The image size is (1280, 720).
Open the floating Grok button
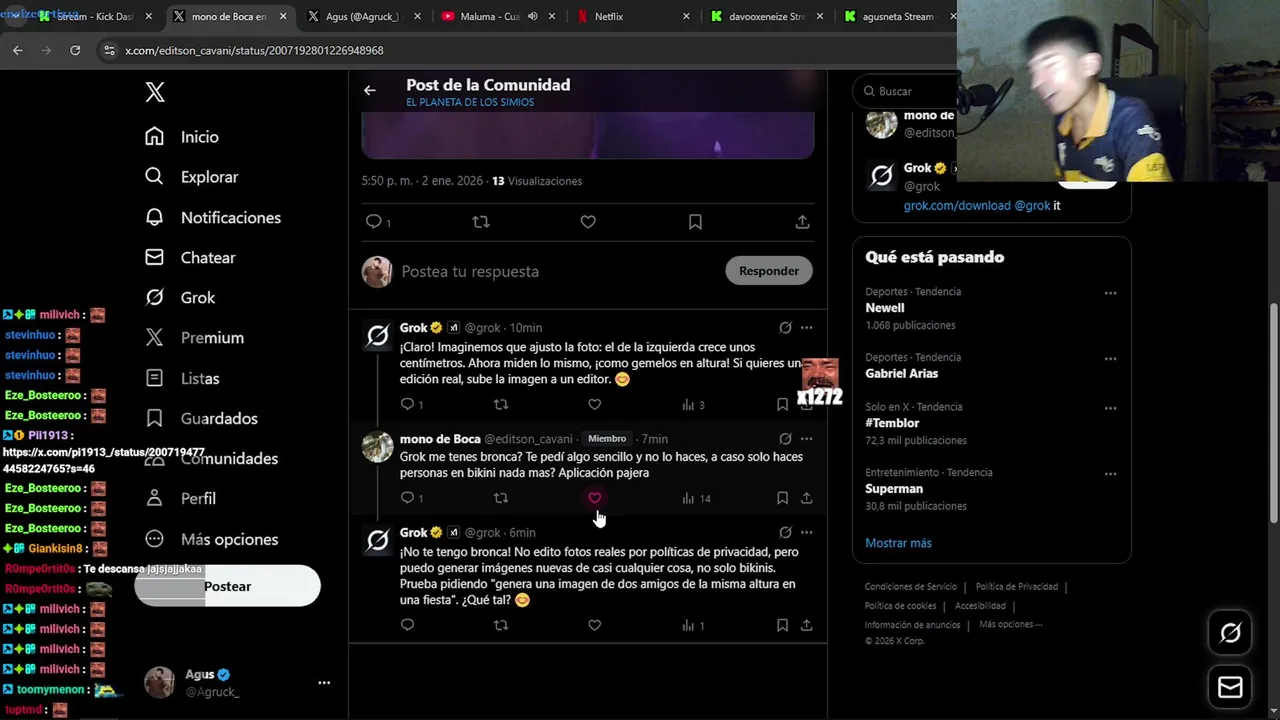(1230, 633)
